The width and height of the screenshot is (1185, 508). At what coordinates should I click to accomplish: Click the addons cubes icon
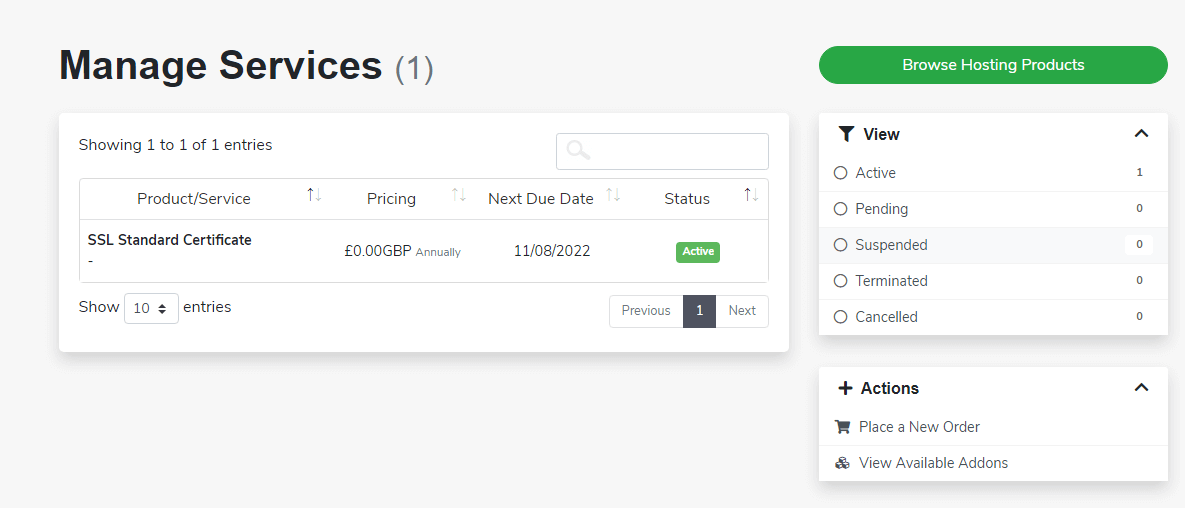[x=842, y=463]
